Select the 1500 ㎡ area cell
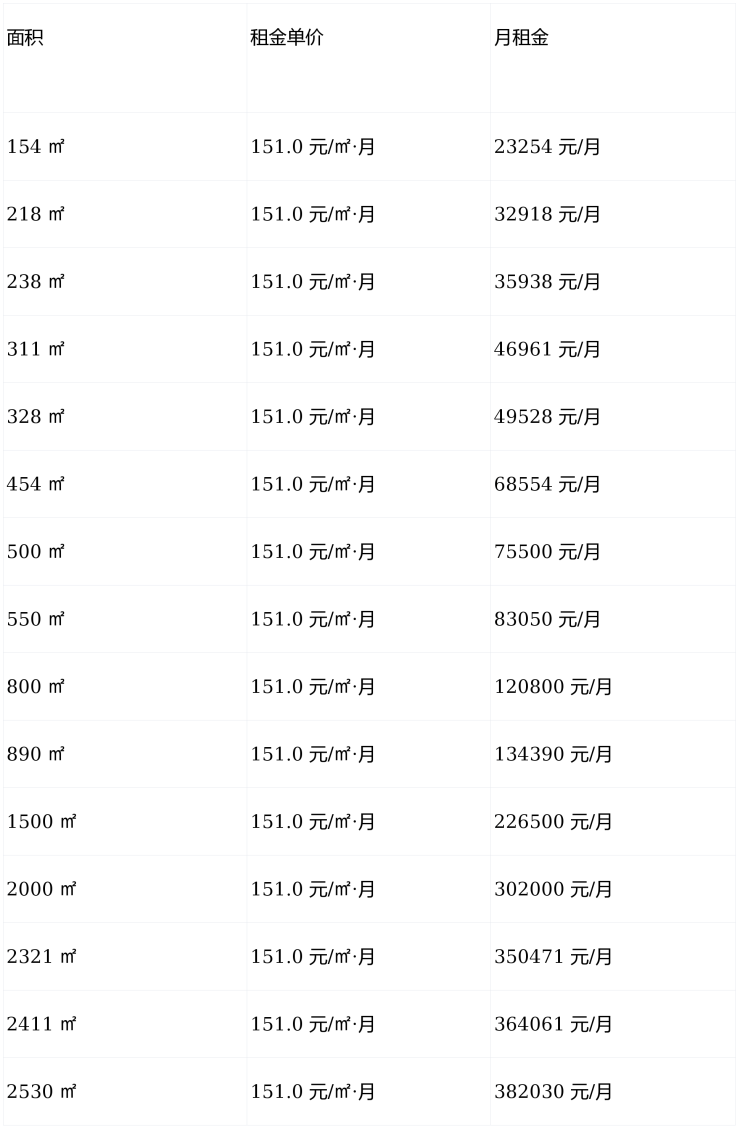This screenshot has height=1128, width=740. (42, 822)
